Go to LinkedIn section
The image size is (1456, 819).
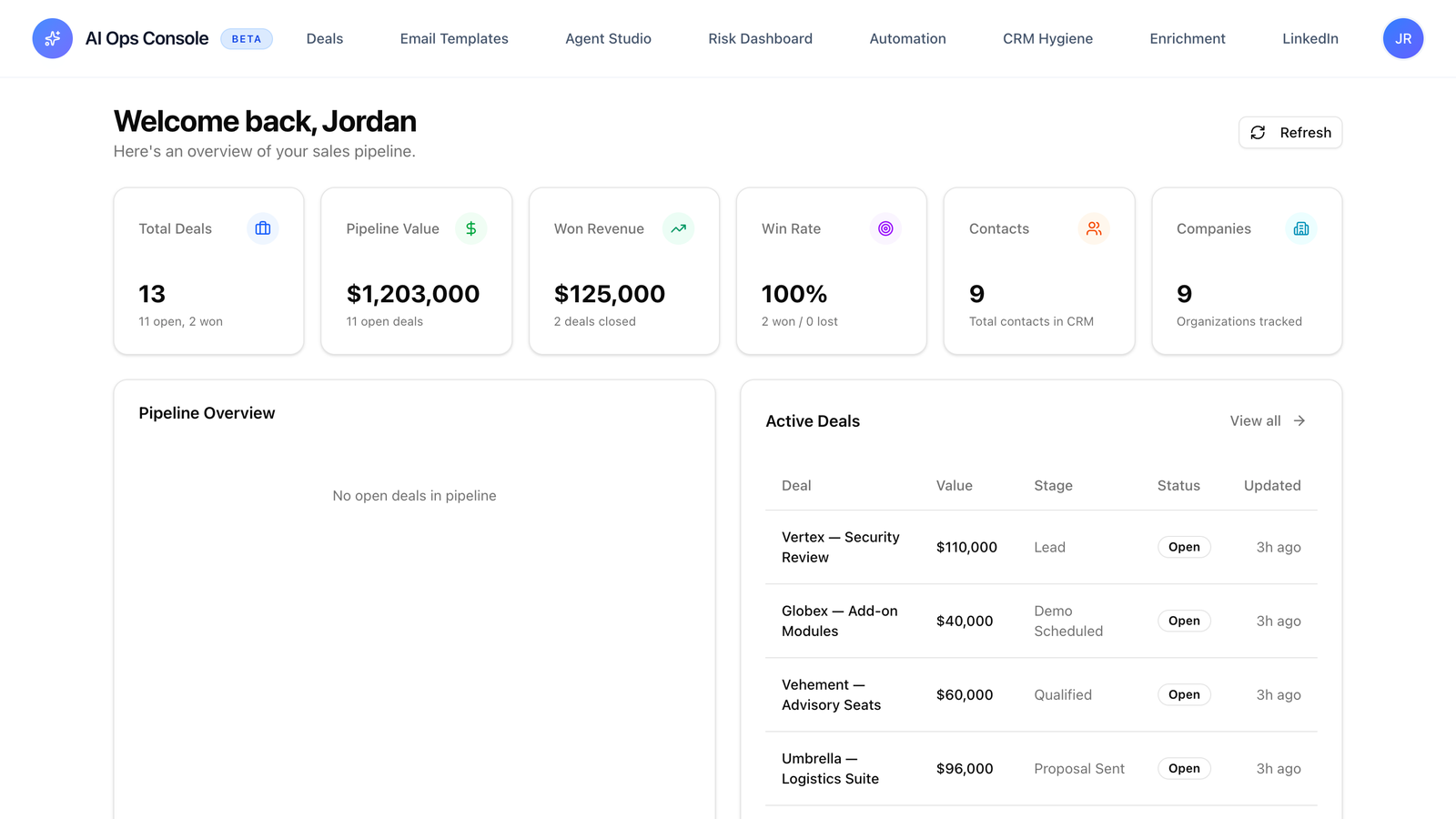1310,38
